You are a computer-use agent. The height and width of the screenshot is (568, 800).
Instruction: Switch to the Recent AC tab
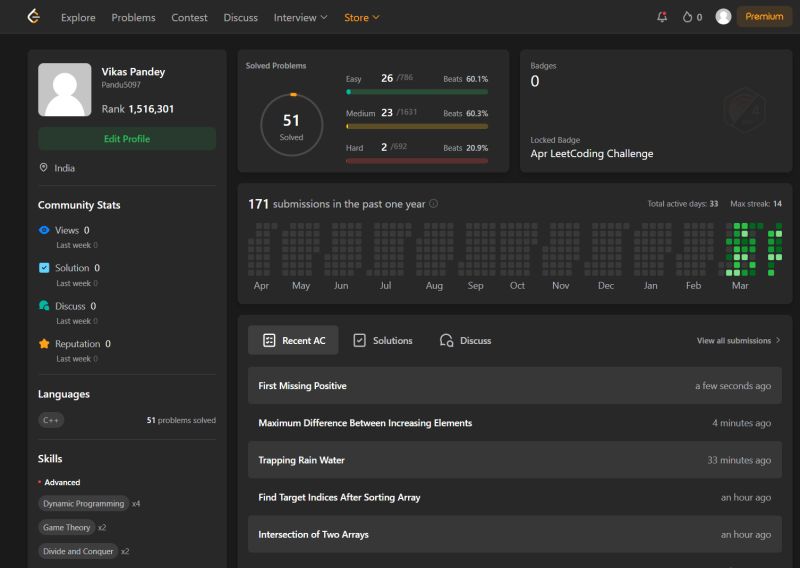tap(293, 340)
